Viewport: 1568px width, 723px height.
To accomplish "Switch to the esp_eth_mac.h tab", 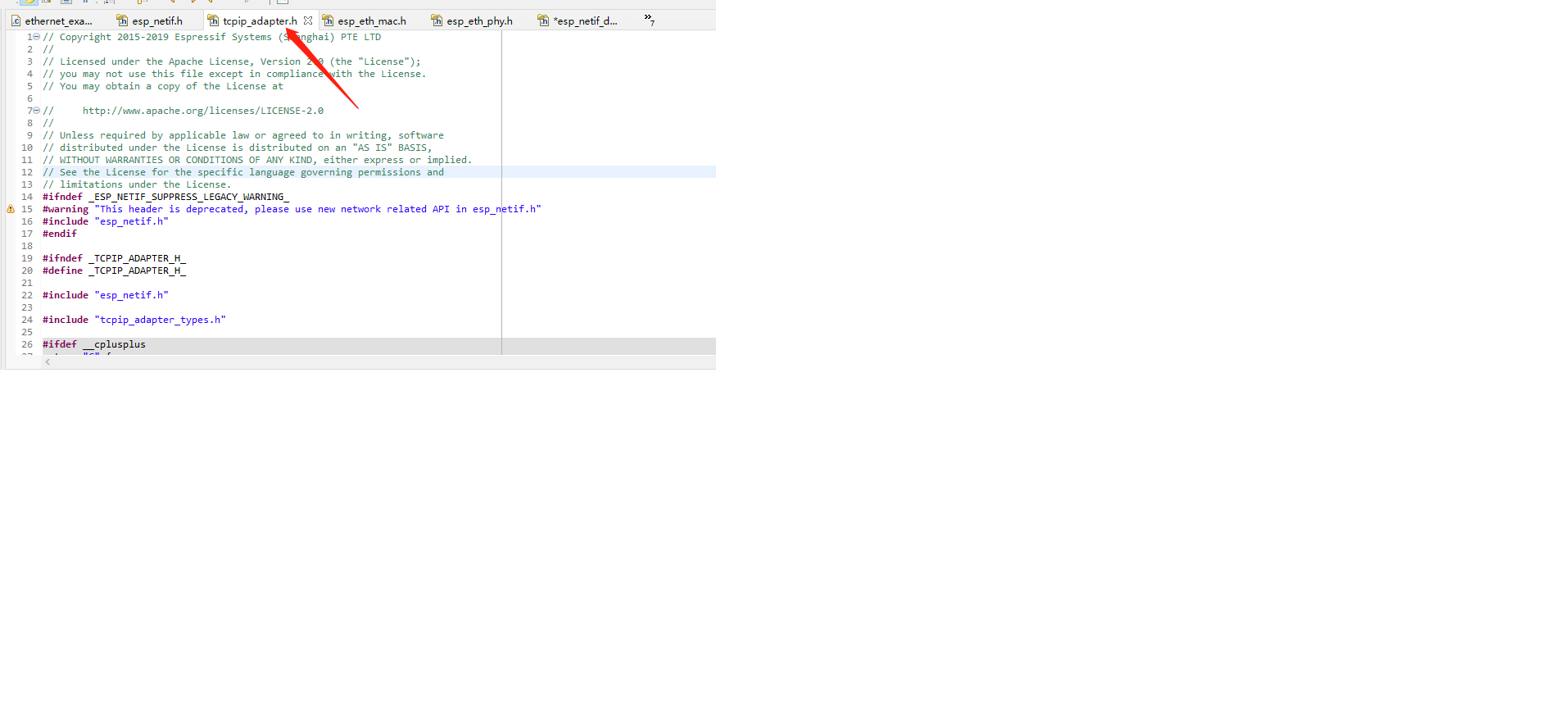I will (x=365, y=20).
